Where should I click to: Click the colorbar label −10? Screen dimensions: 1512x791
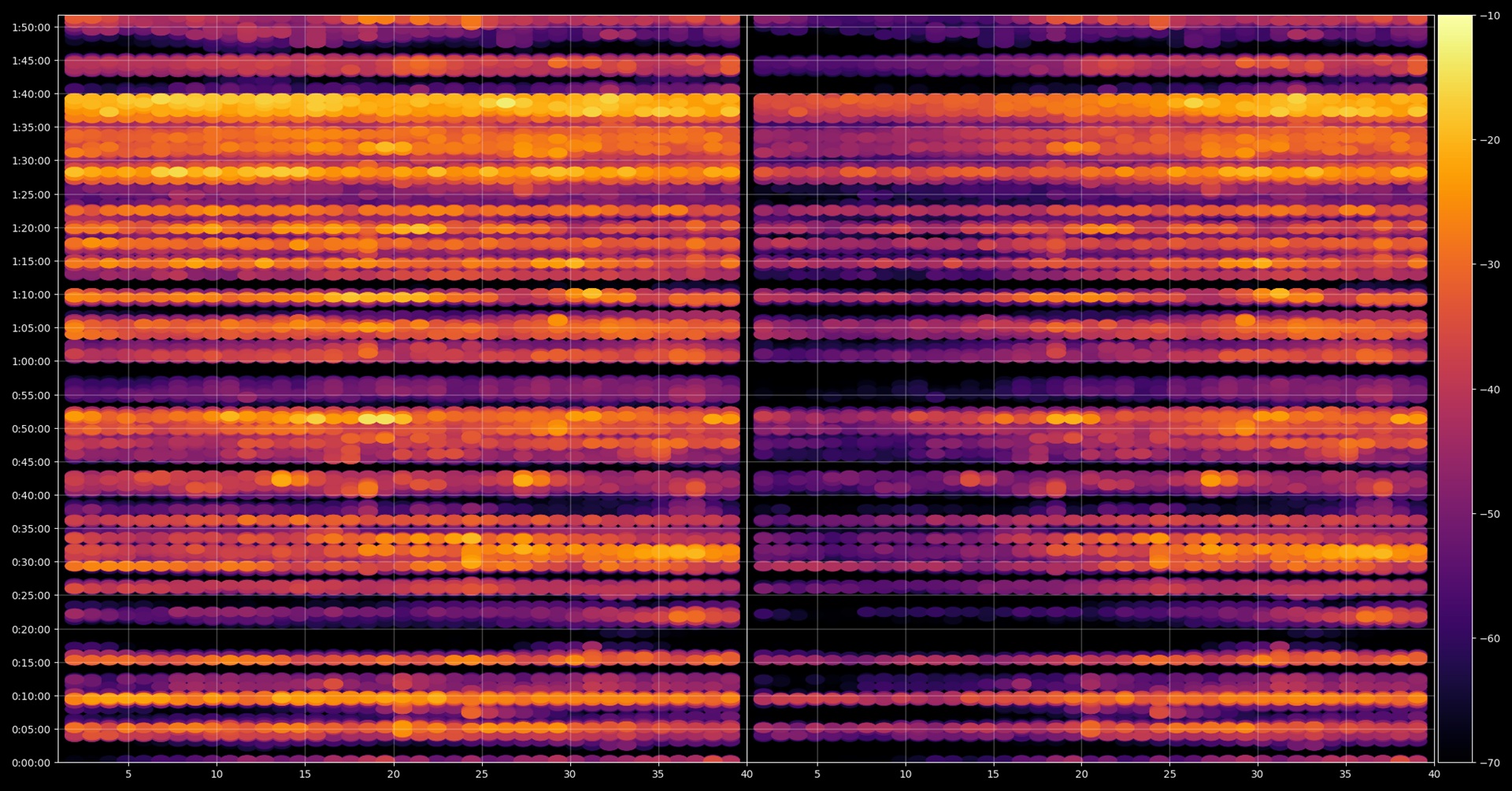(x=1490, y=16)
